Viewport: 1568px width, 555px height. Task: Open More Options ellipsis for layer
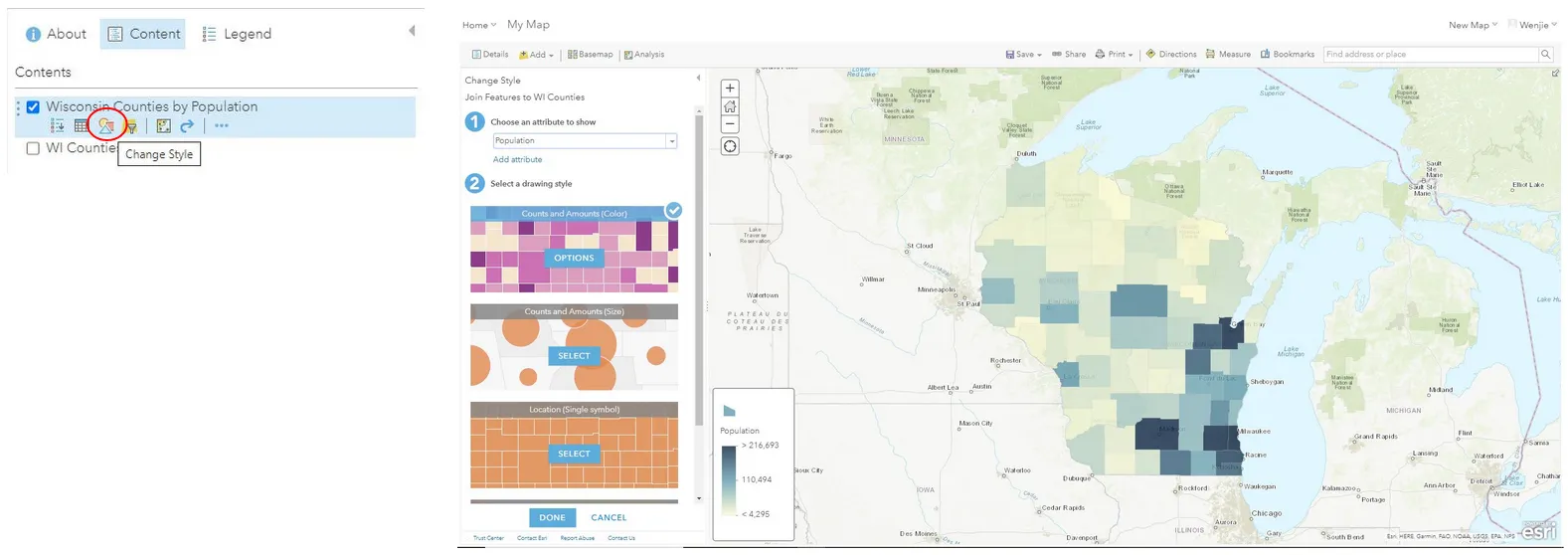click(x=221, y=126)
